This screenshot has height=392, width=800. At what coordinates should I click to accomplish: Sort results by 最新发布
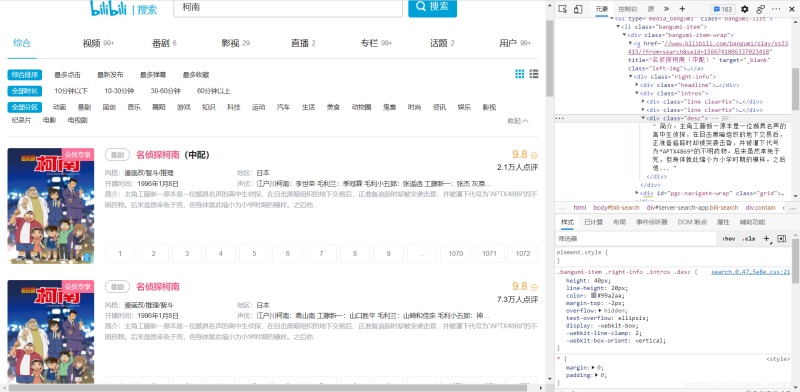110,75
